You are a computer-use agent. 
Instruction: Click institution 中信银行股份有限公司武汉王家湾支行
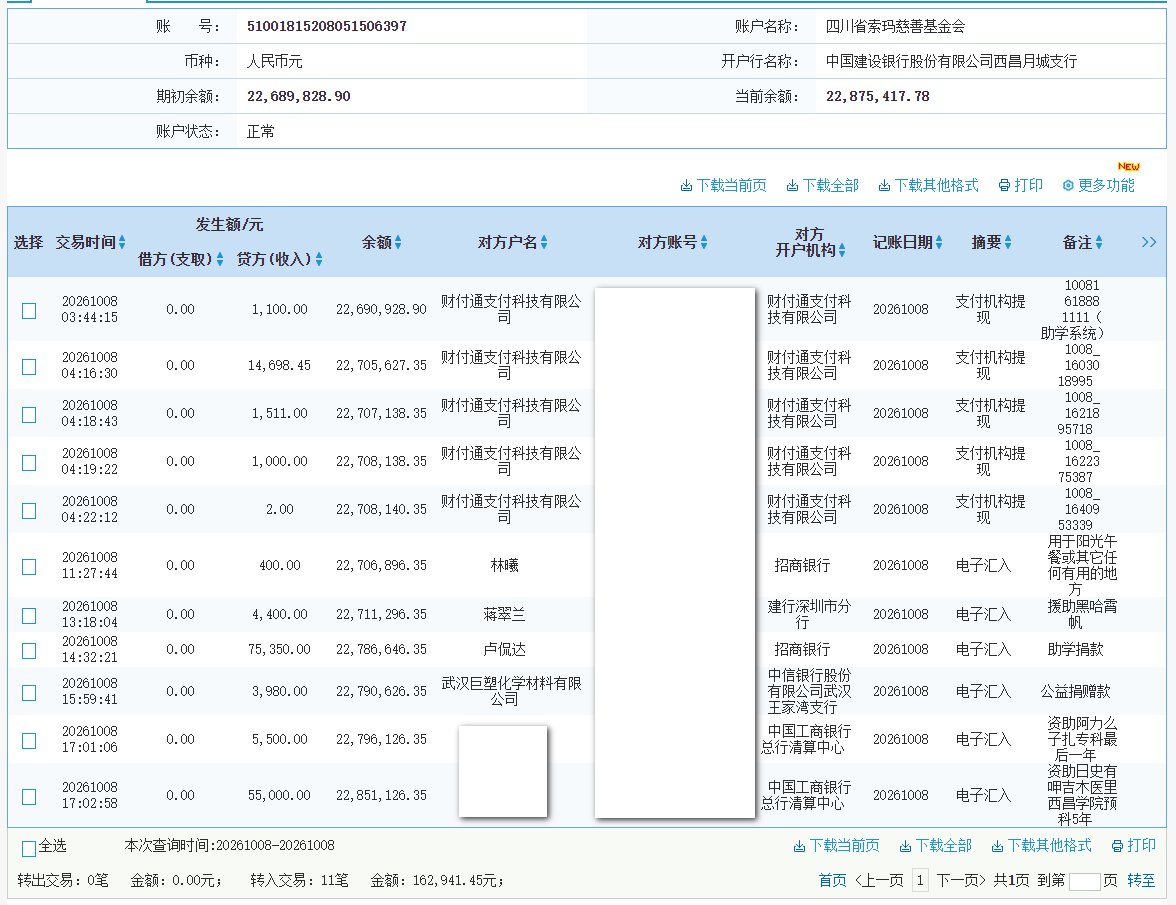809,691
